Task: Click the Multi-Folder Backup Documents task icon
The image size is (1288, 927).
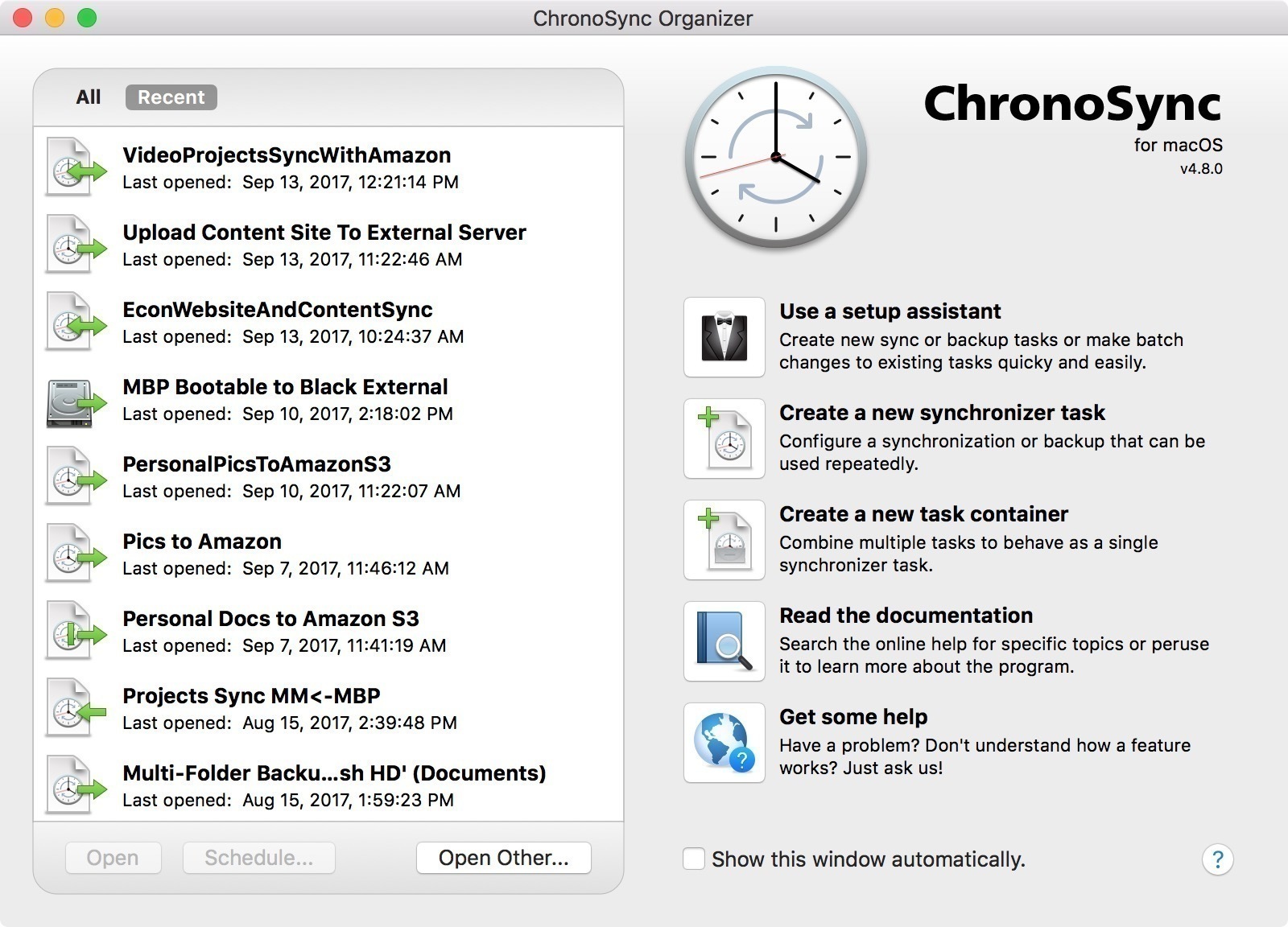Action: pyautogui.click(x=76, y=785)
